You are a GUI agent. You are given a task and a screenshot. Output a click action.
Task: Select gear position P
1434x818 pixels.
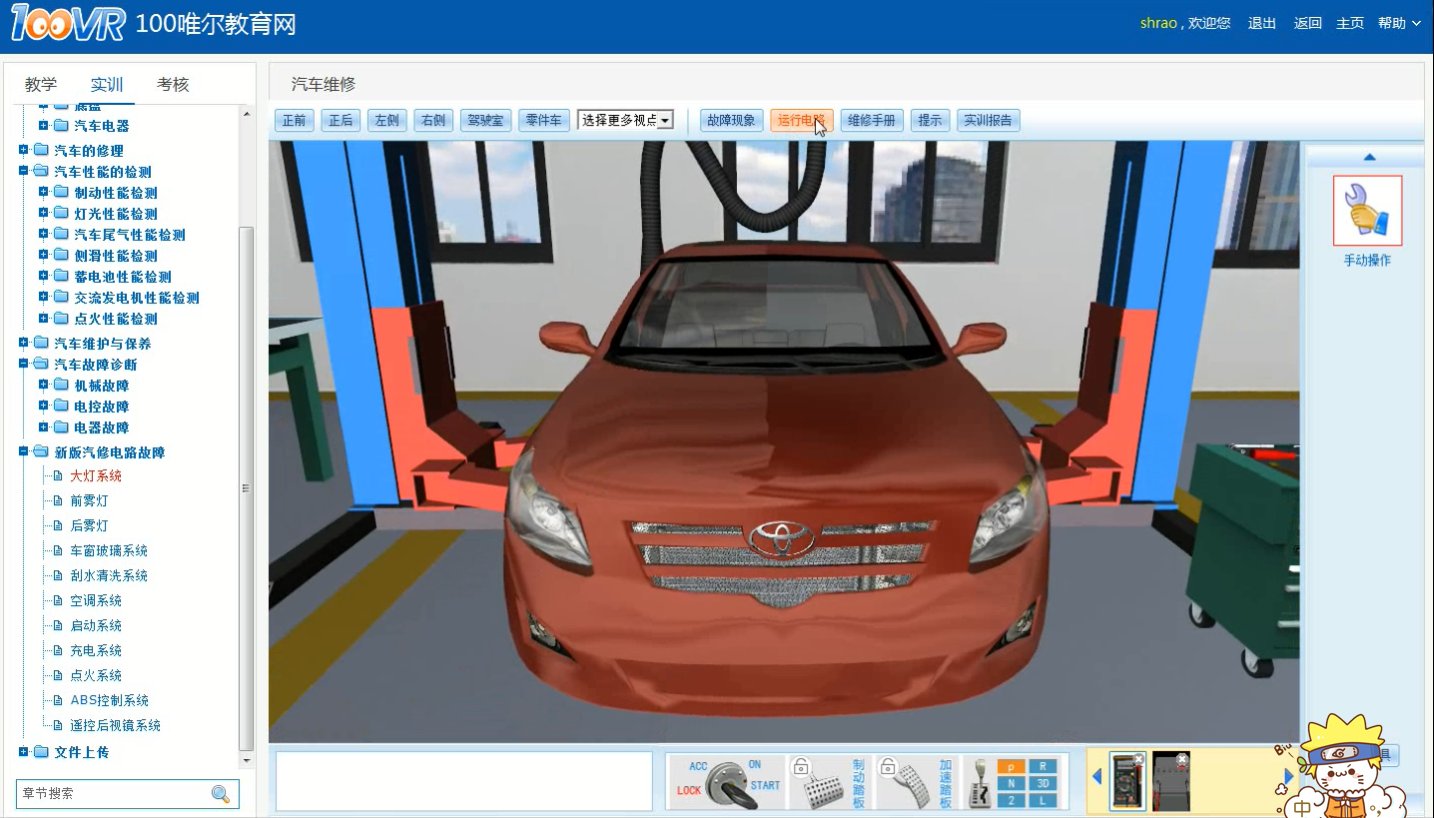tap(1011, 767)
